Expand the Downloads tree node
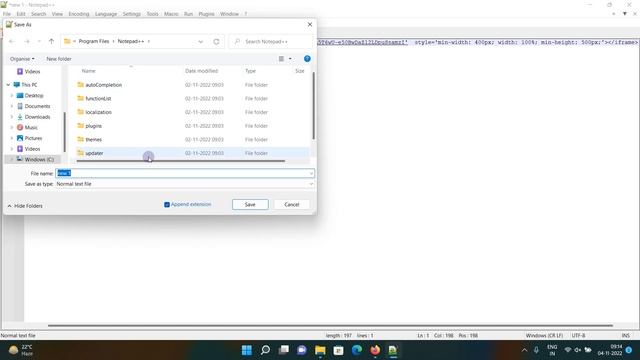The width and height of the screenshot is (640, 360). (12, 117)
